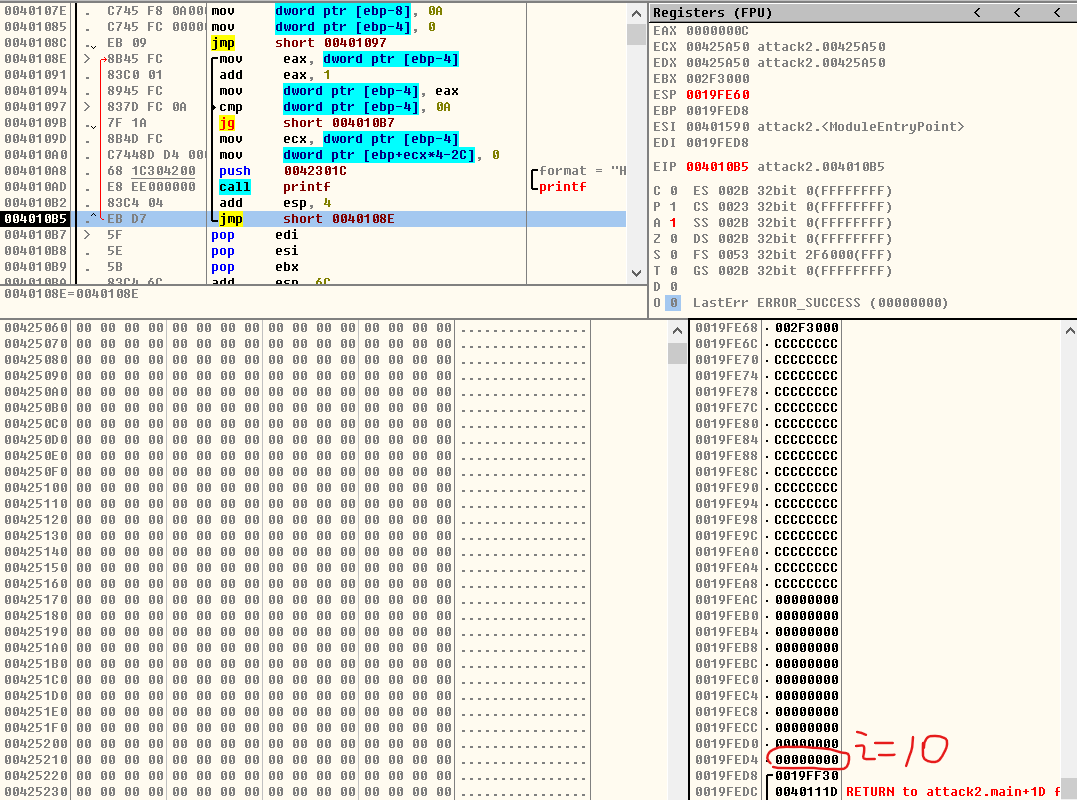Click the disassembly vertical scrollbar thumb
Image resolution: width=1077 pixels, height=800 pixels.
[636, 35]
